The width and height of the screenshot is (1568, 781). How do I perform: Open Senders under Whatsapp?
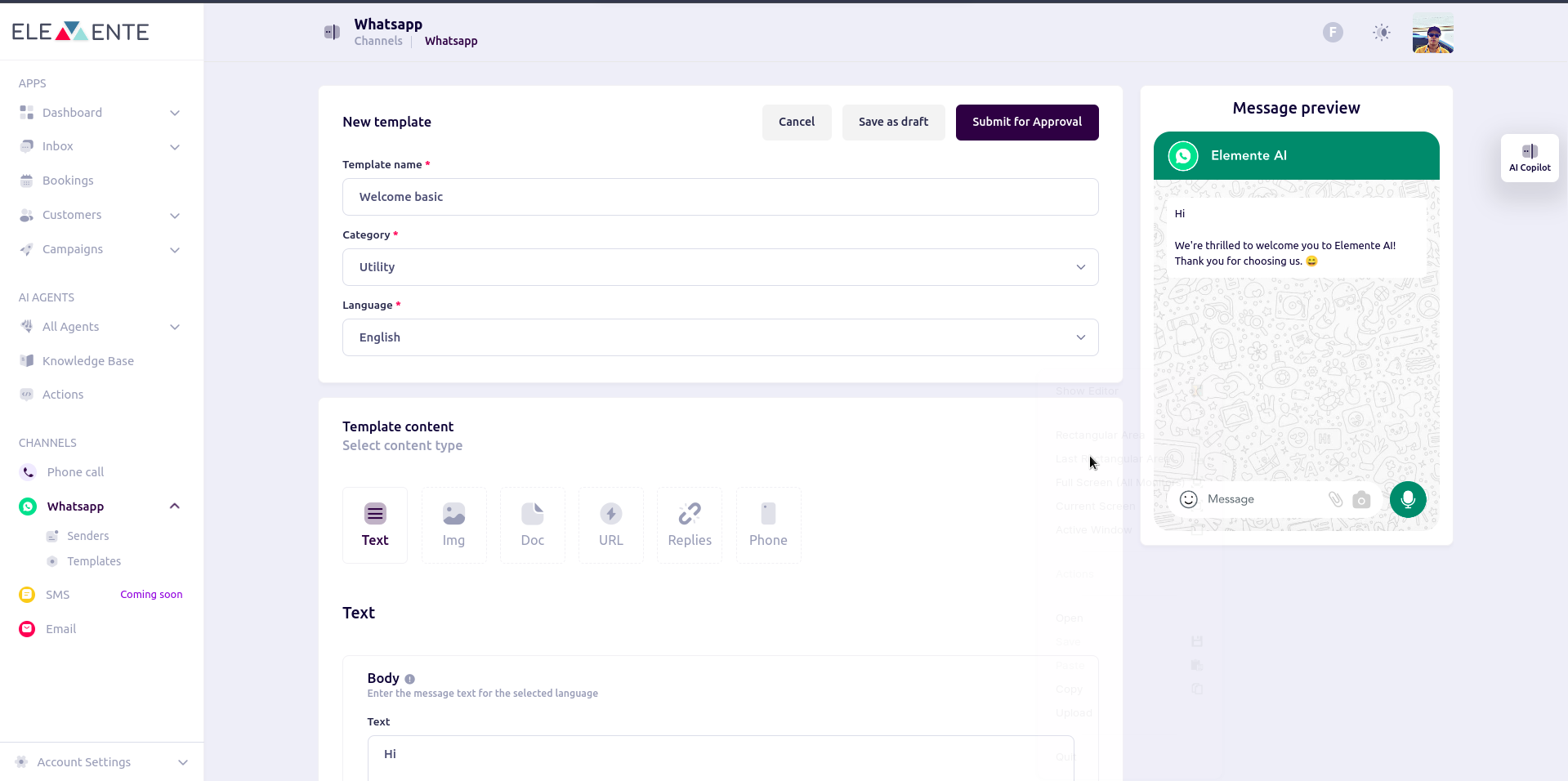click(x=87, y=536)
